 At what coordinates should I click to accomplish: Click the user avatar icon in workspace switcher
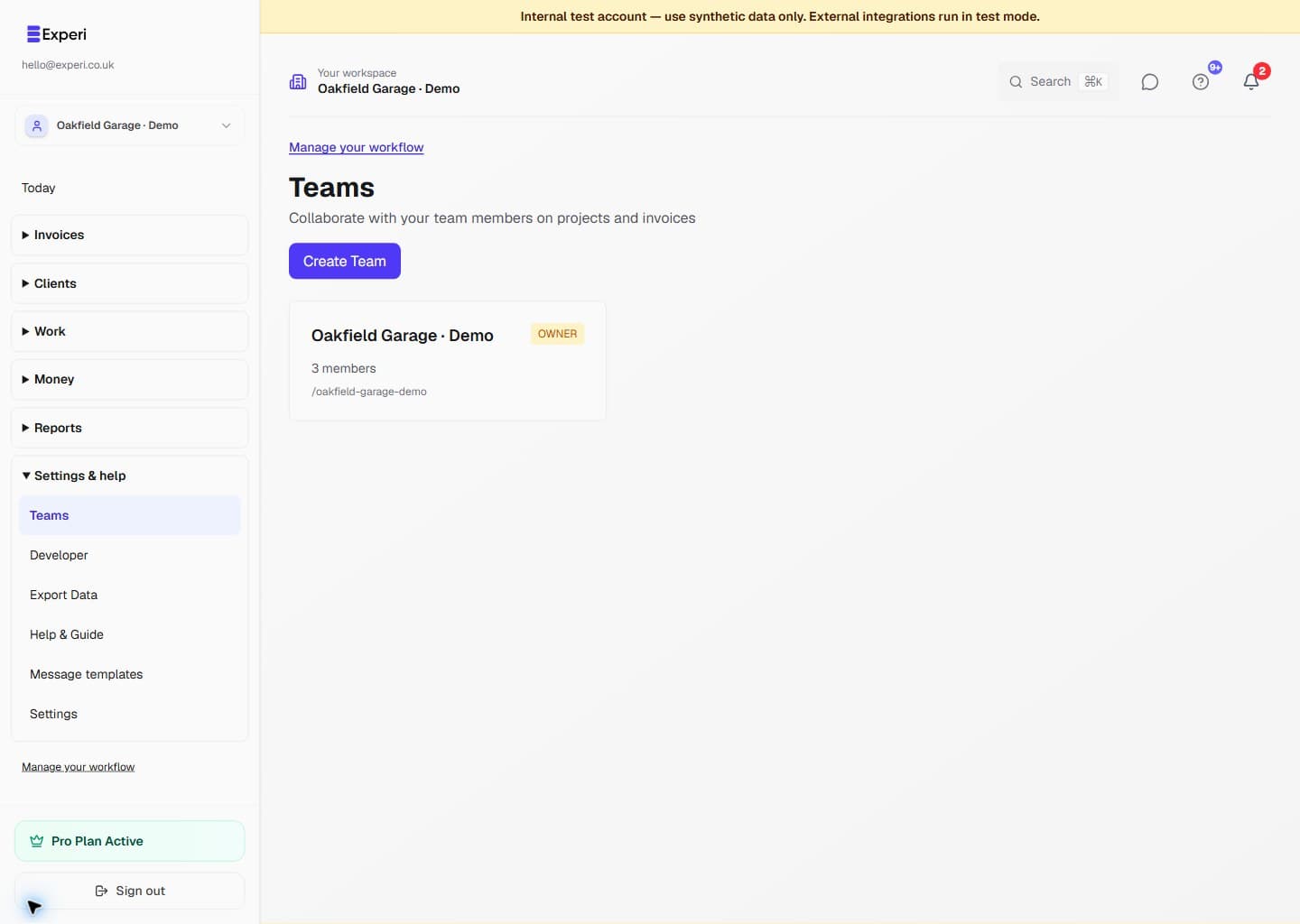point(36,125)
